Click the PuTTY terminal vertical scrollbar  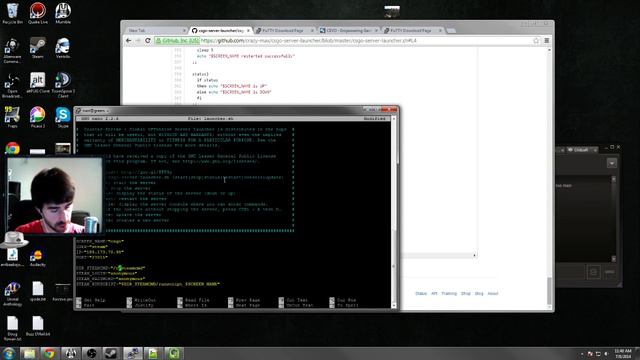click(x=394, y=212)
